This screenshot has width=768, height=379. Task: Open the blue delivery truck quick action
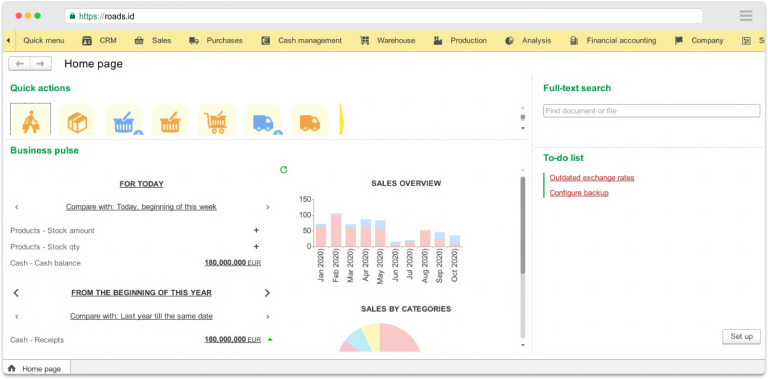264,119
